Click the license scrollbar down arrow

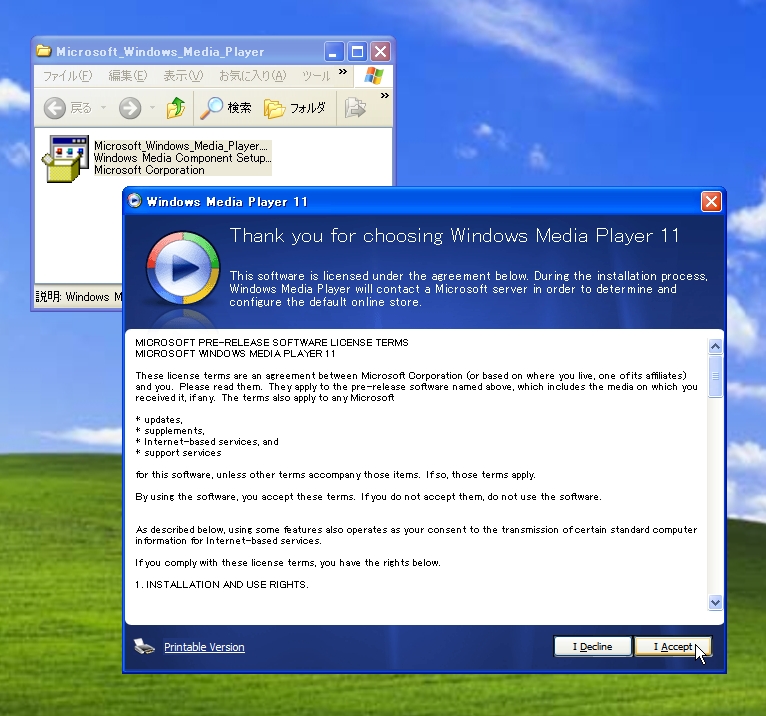[x=715, y=602]
